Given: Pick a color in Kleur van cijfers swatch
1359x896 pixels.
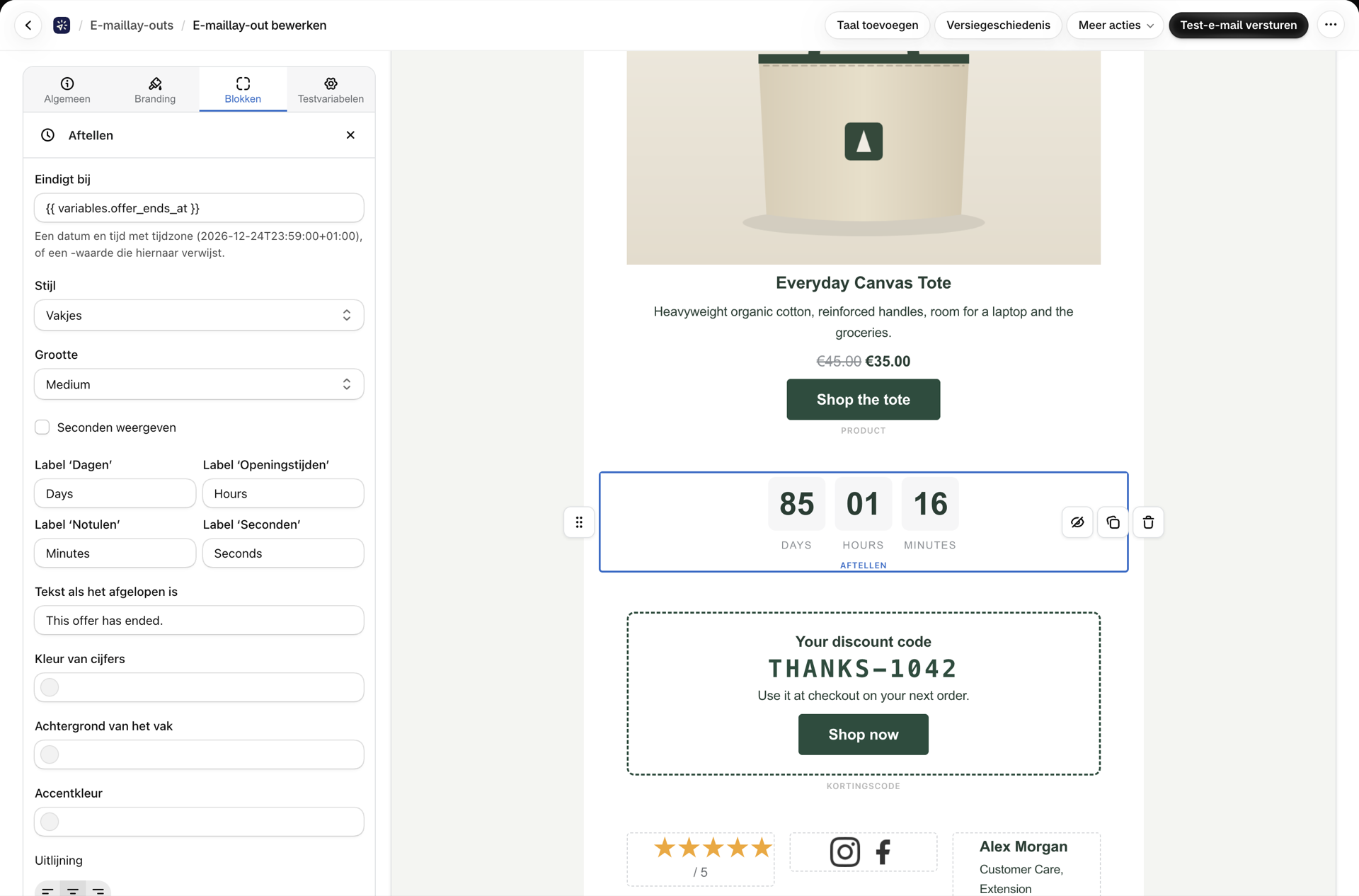Looking at the screenshot, I should click(x=50, y=687).
